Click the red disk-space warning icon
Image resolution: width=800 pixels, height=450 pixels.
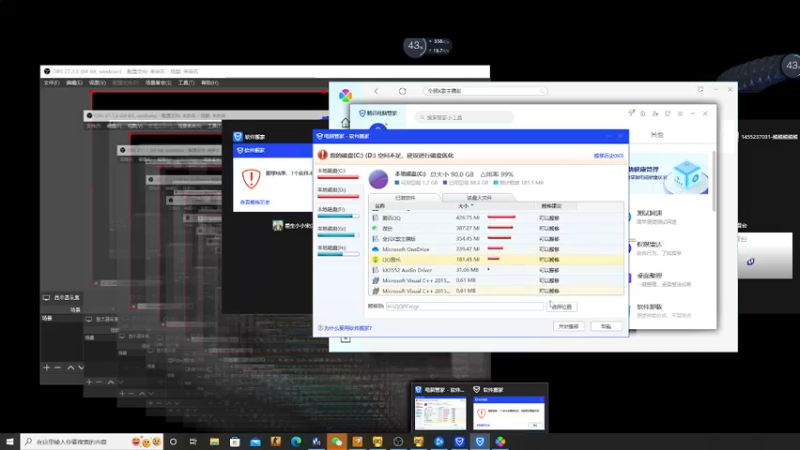coord(322,155)
